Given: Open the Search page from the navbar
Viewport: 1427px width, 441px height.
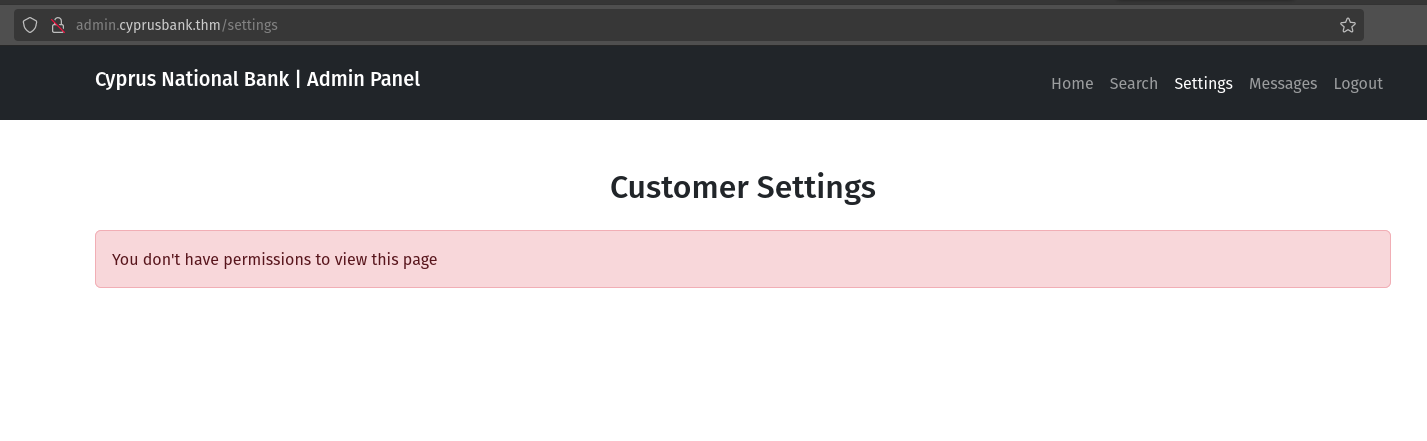Looking at the screenshot, I should click(x=1133, y=84).
